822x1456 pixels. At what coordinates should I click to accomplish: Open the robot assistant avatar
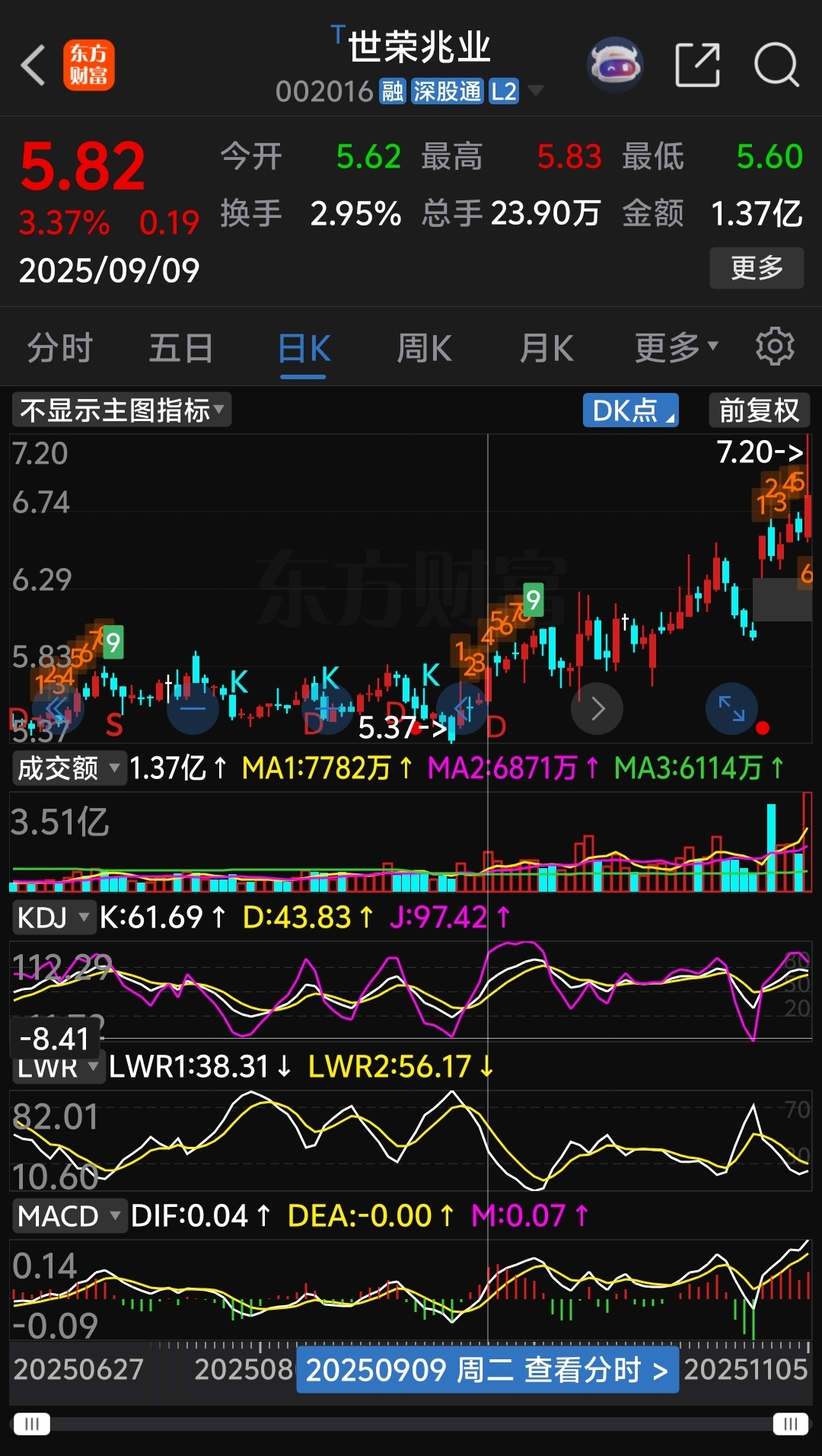tap(616, 65)
